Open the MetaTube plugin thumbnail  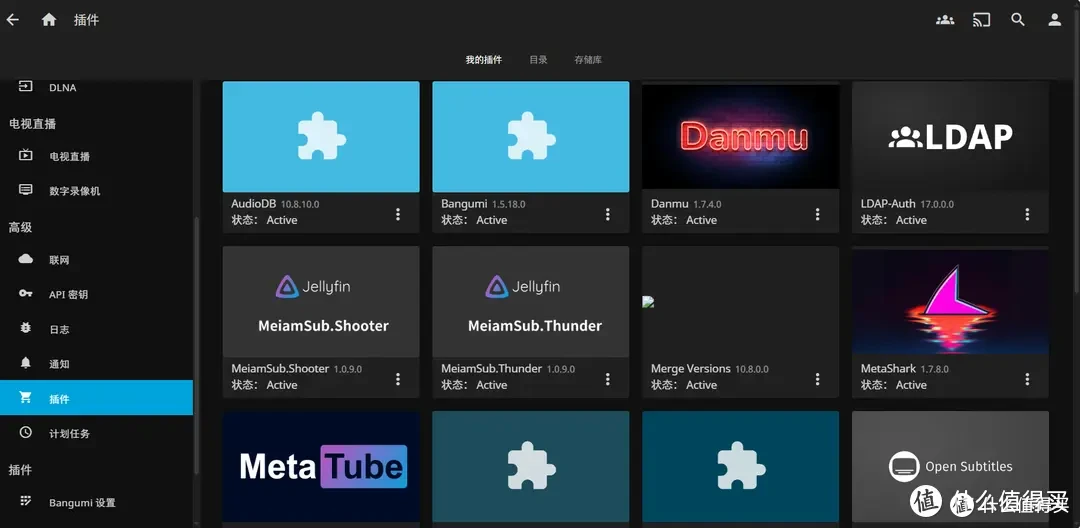[321, 467]
